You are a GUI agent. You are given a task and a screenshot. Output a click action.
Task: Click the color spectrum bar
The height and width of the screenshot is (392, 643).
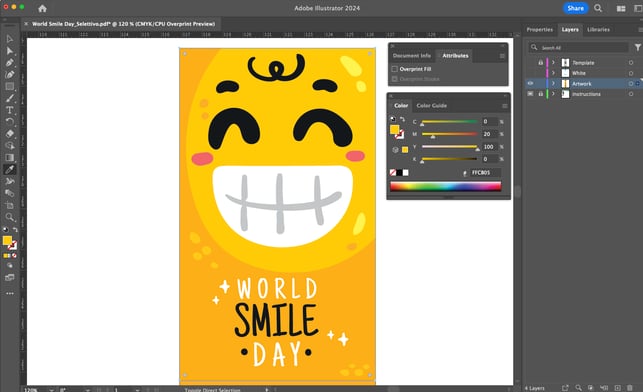click(x=445, y=187)
